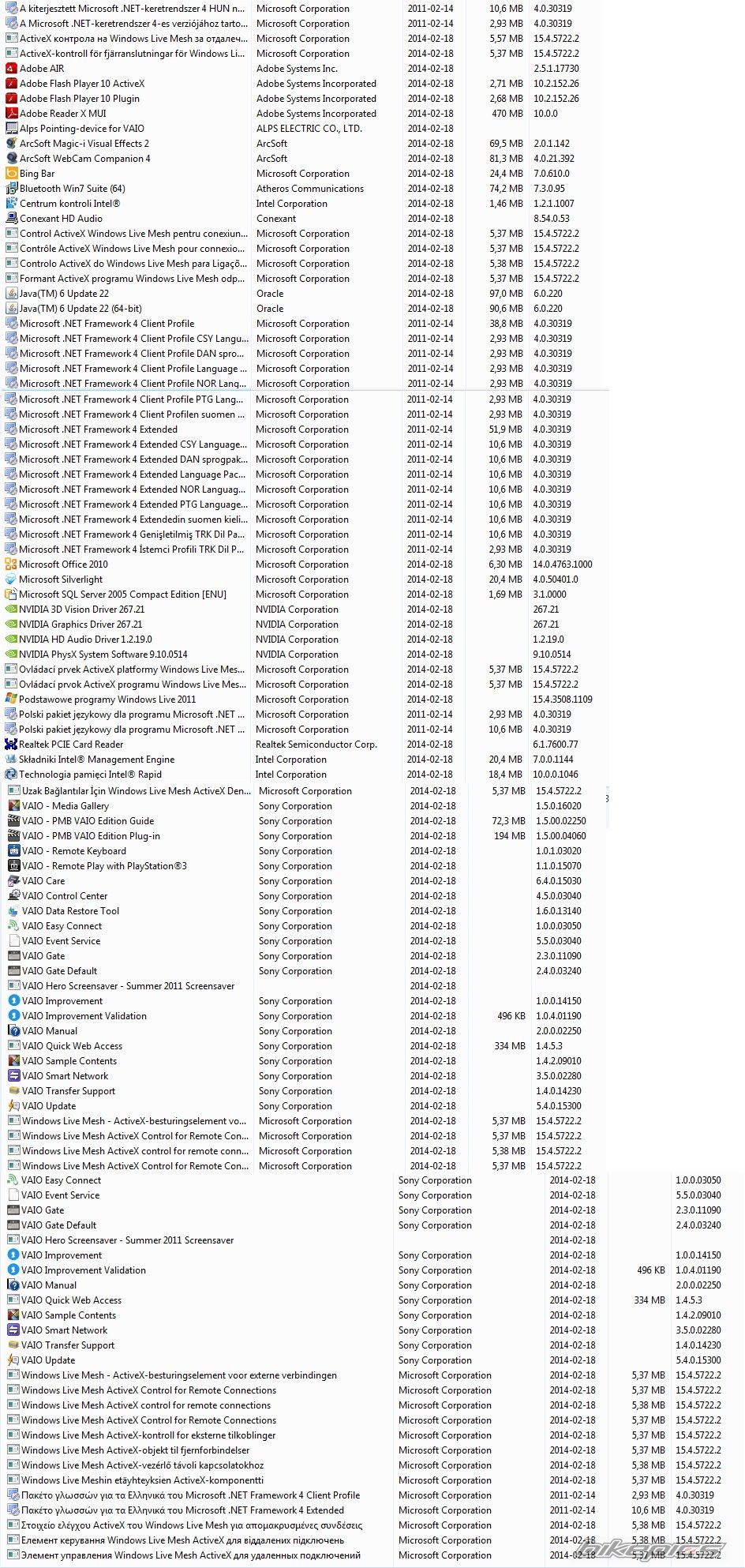Click version "6.1.7600.77"
The width and height of the screenshot is (745, 1568).
[556, 745]
